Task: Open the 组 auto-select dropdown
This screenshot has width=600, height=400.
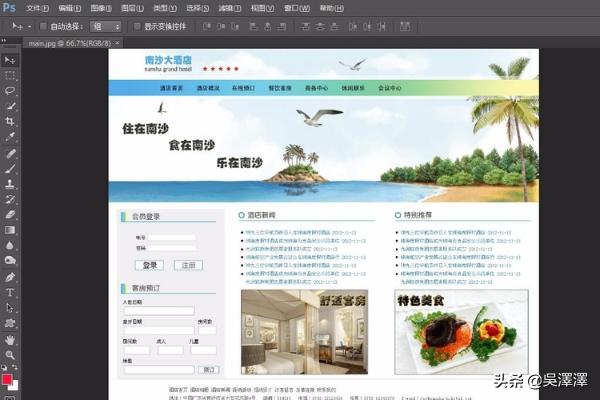Action: (x=106, y=26)
